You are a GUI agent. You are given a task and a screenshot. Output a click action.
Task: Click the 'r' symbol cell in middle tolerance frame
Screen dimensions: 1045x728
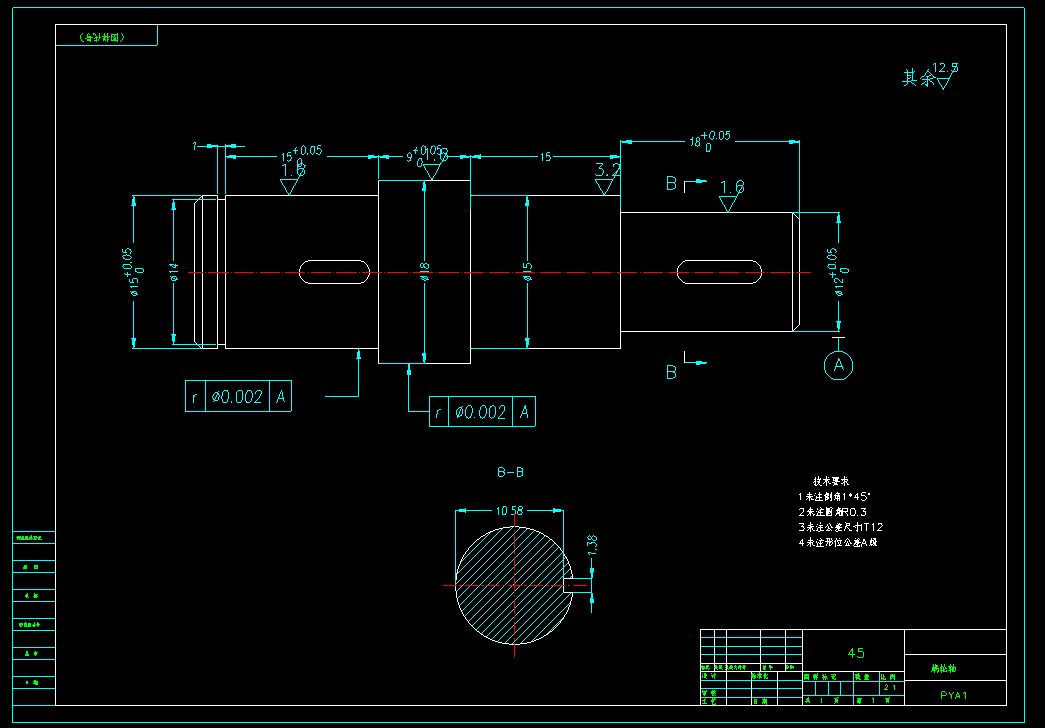439,412
